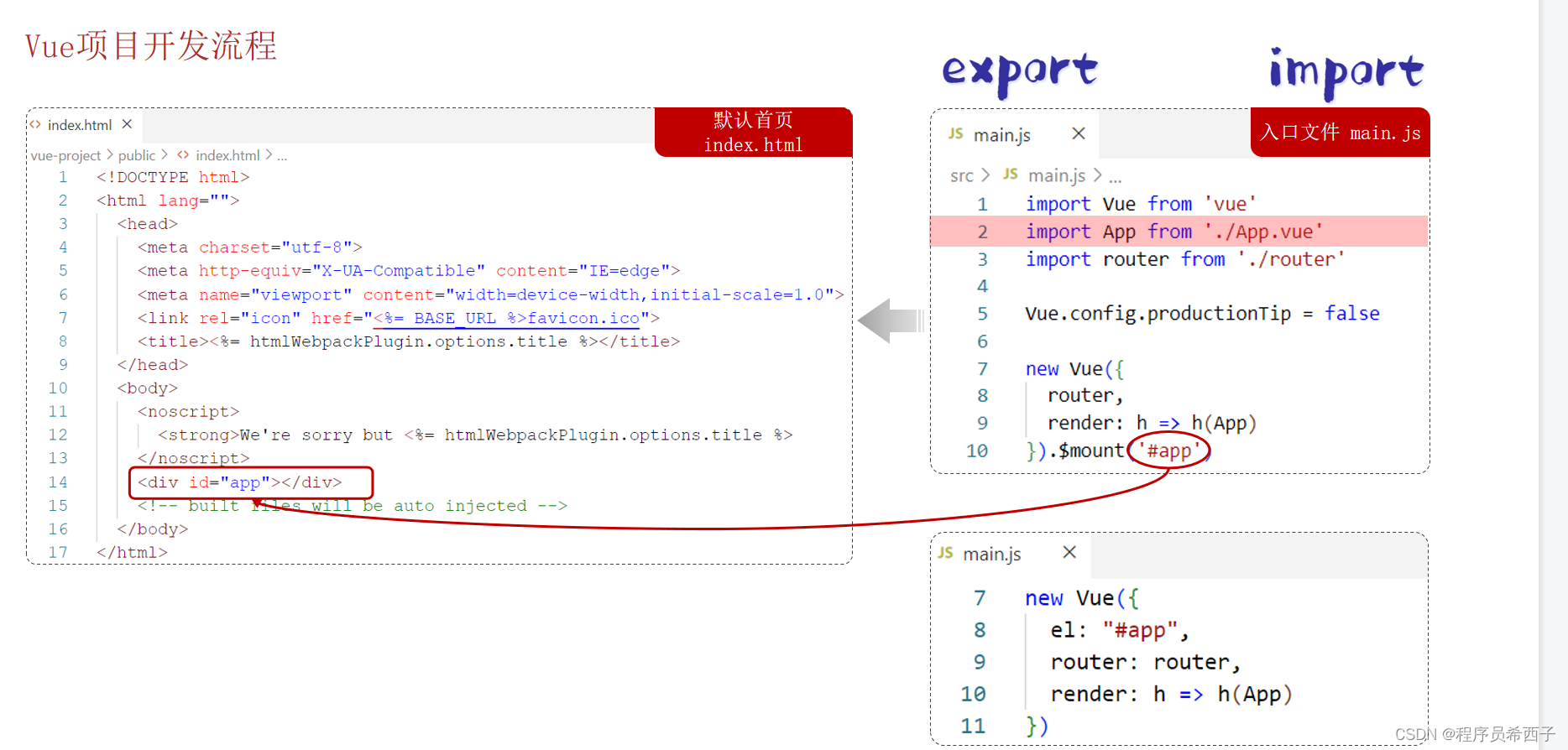Click the viewport meta tag line
This screenshot has height=750, width=1568.
click(x=490, y=294)
